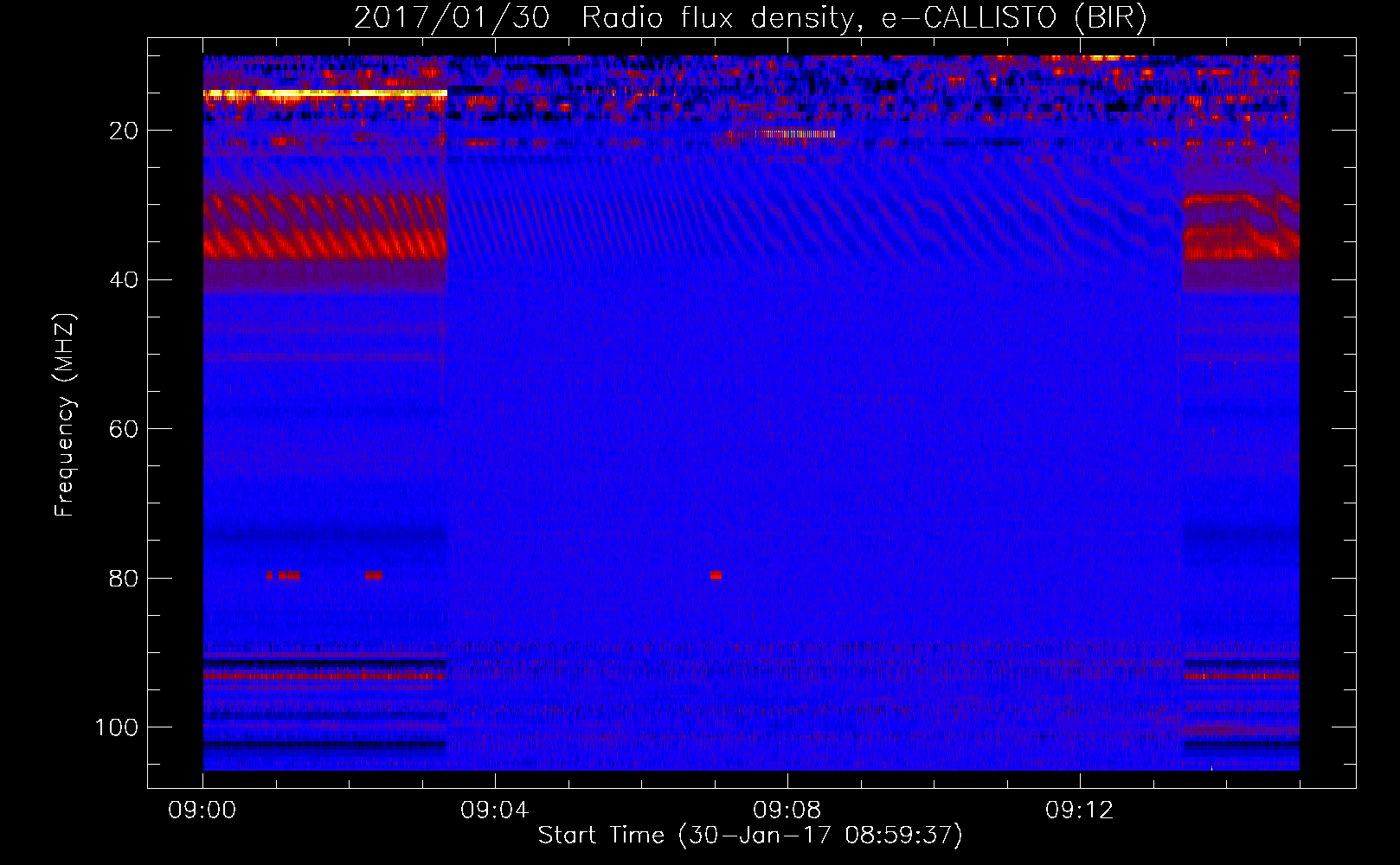Click the '09:00' time tick label
Image resolution: width=1400 pixels, height=865 pixels.
tap(202, 811)
